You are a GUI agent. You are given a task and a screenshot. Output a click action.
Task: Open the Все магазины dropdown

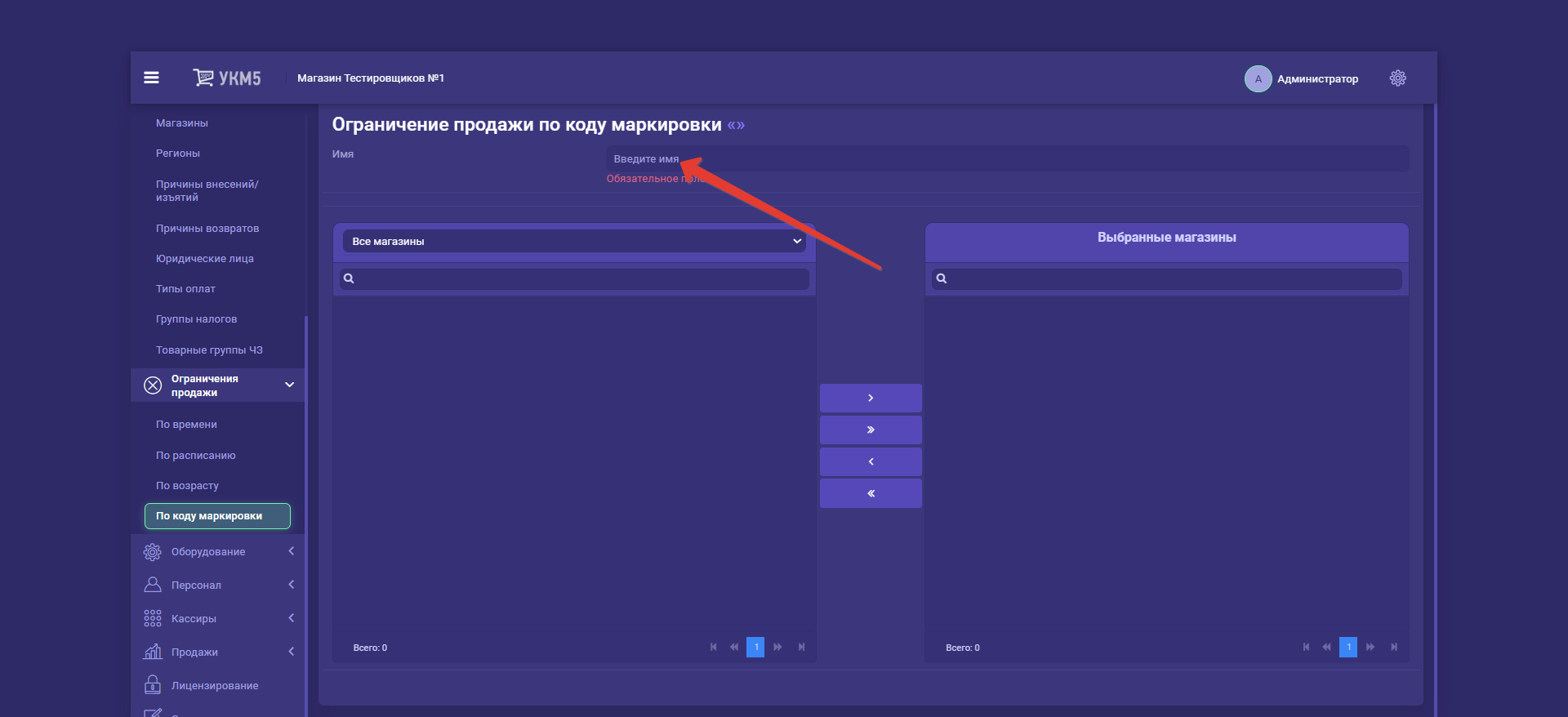574,241
